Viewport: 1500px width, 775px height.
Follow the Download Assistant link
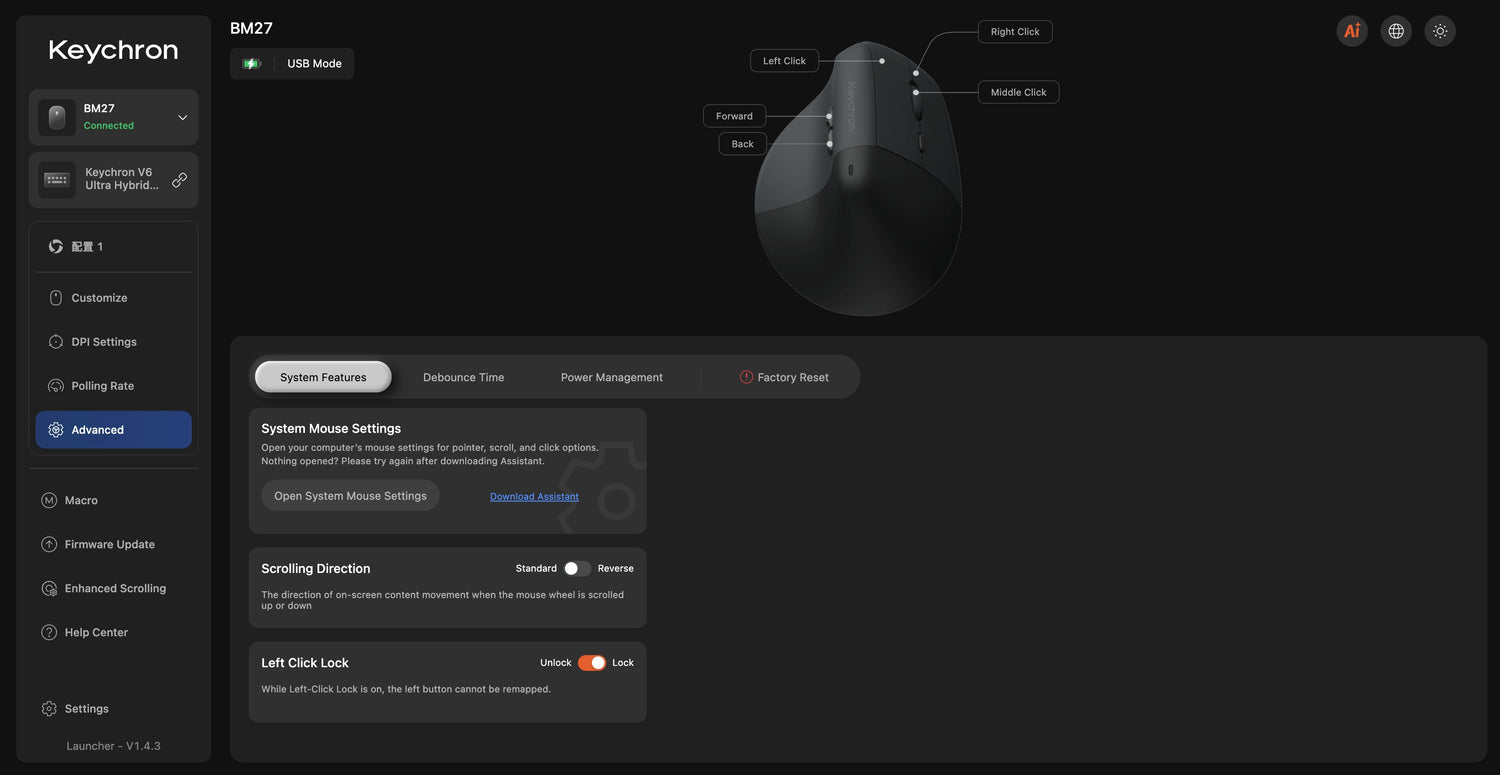(534, 497)
